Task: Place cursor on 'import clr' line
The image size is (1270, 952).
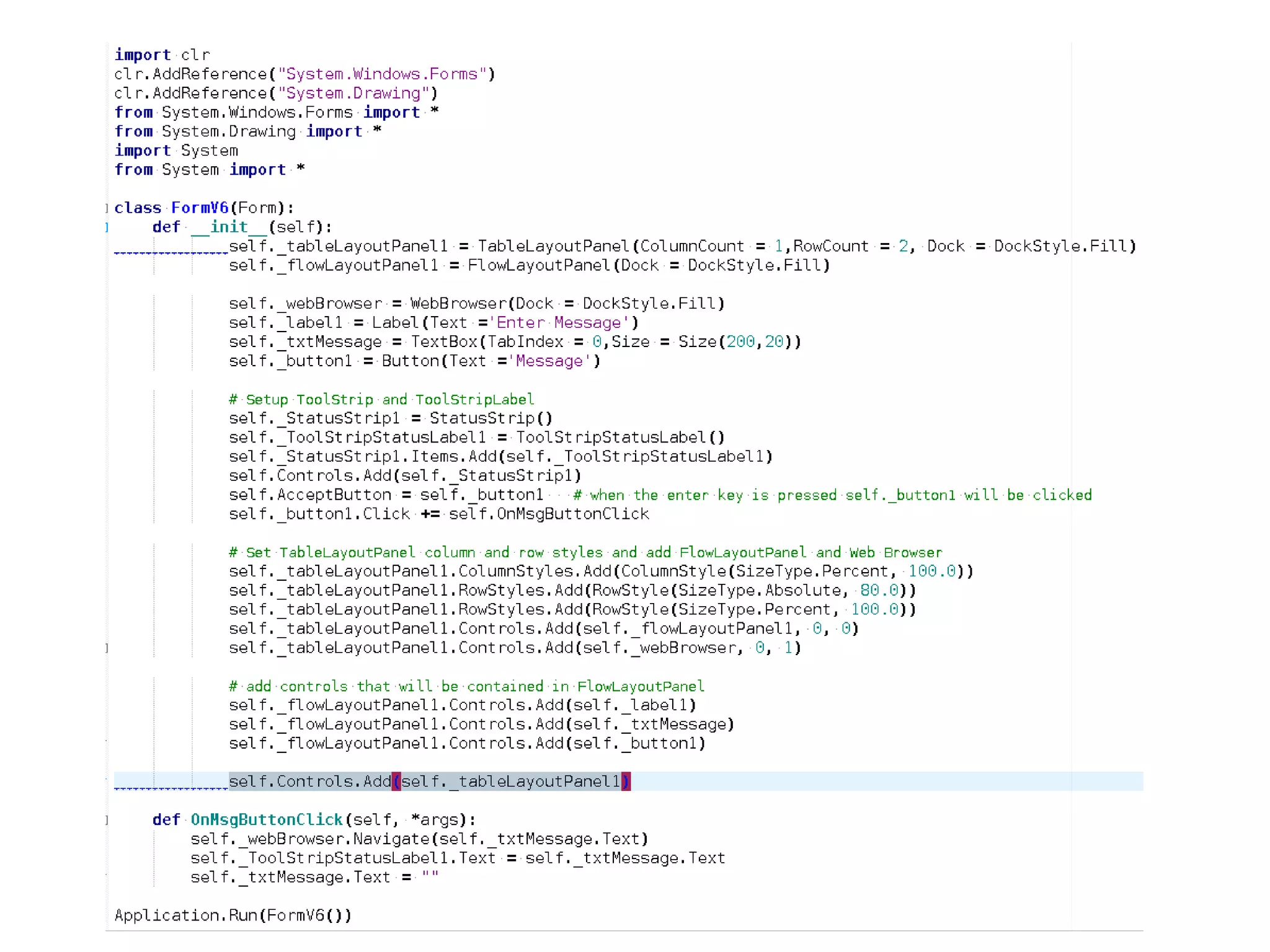Action: click(162, 55)
